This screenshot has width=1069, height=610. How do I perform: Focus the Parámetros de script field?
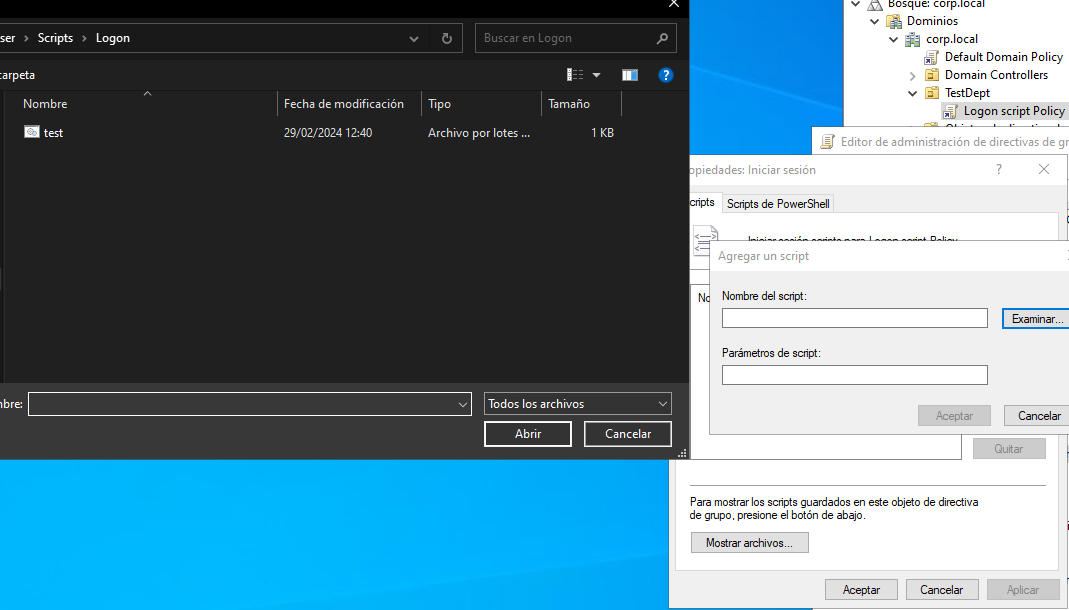pyautogui.click(x=855, y=375)
